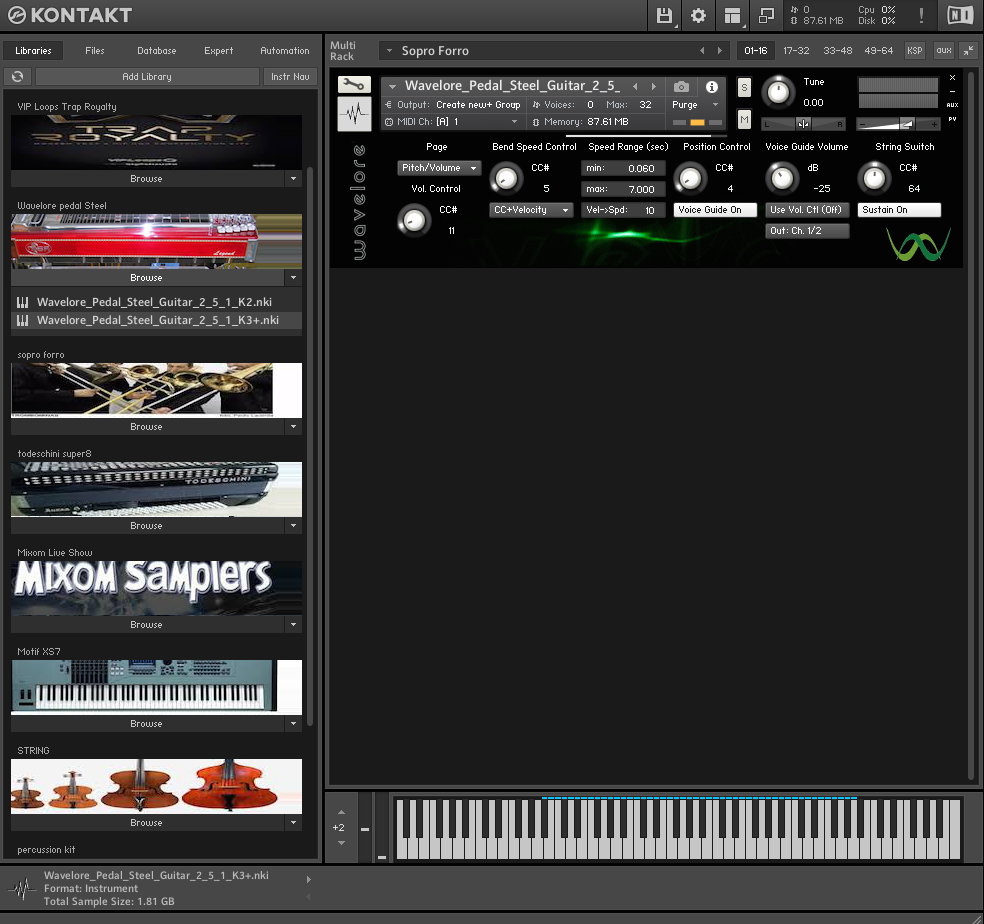Open todeschini super8 library options arrow
The width and height of the screenshot is (984, 924).
tap(293, 525)
